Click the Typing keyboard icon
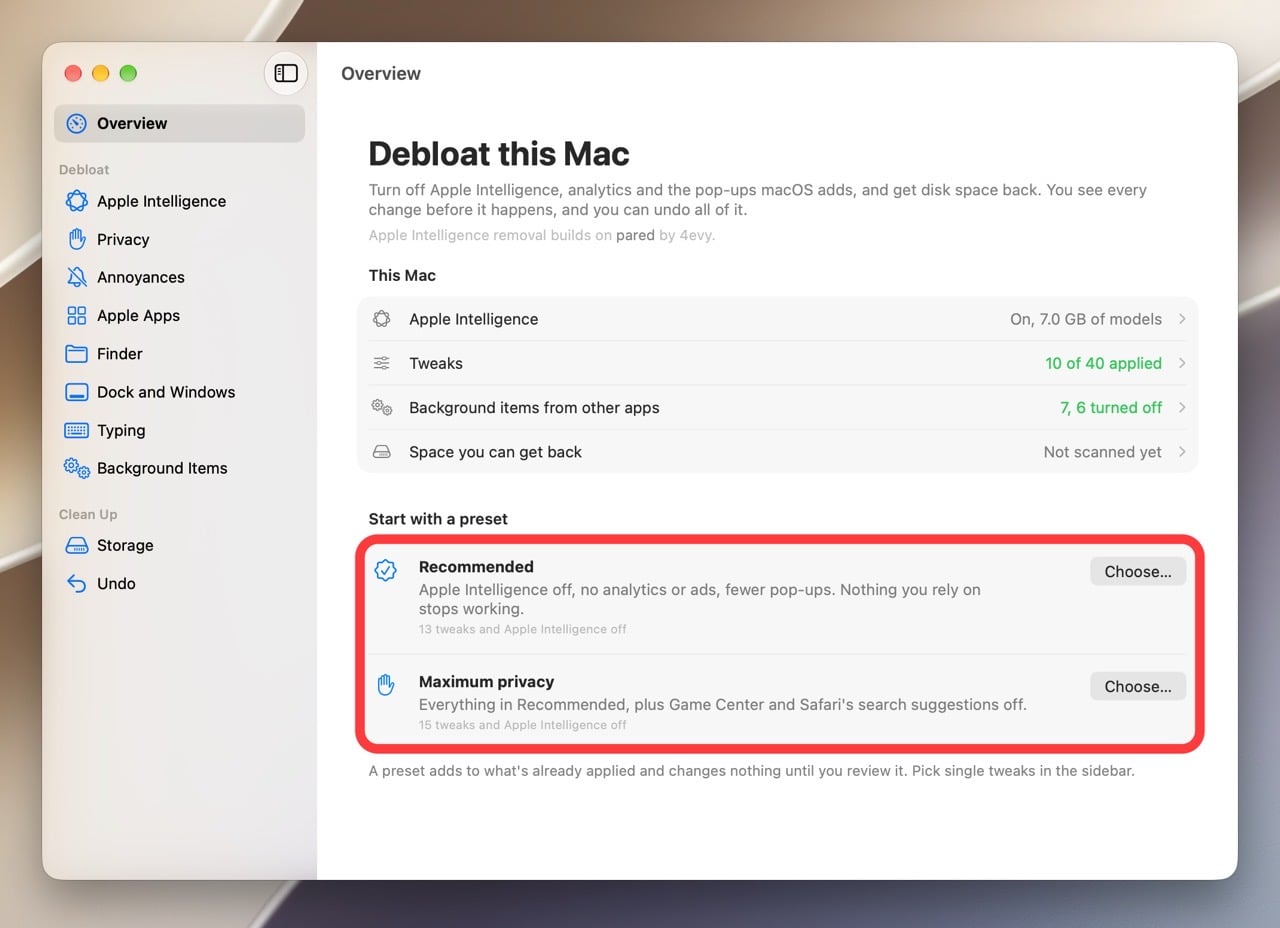Image resolution: width=1280 pixels, height=928 pixels. [76, 430]
